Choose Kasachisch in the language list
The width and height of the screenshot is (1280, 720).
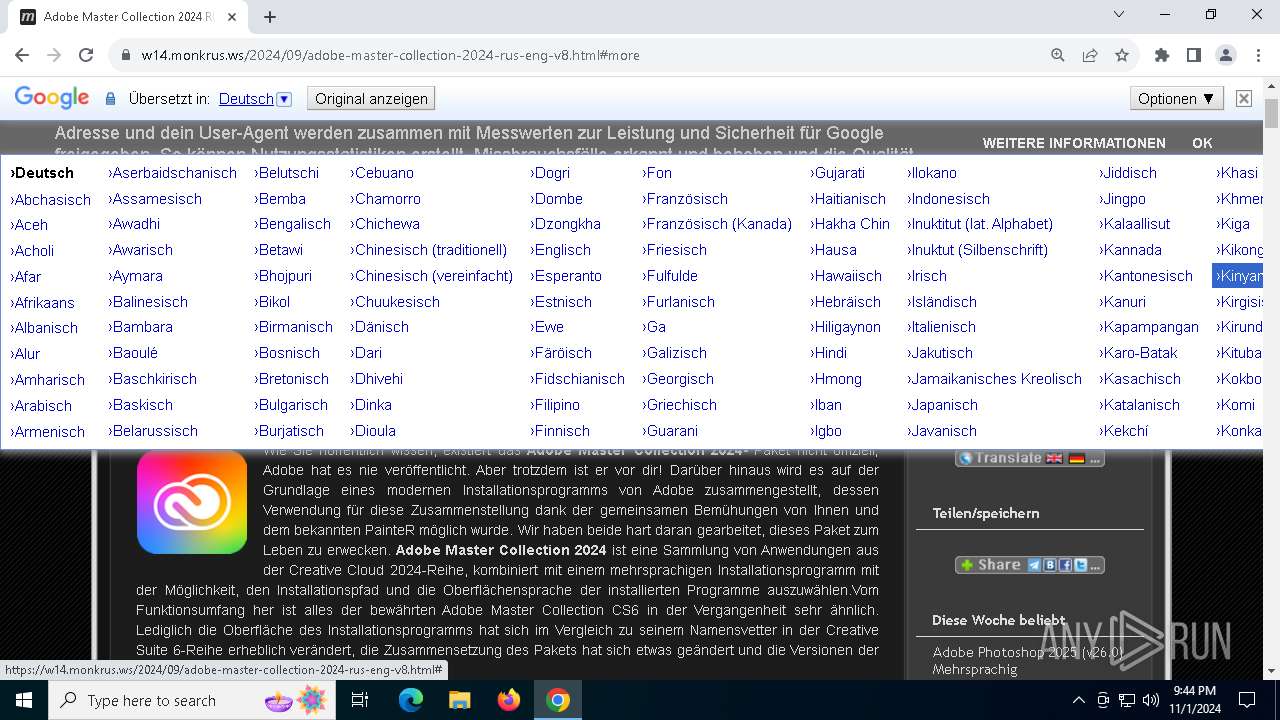(x=1140, y=379)
